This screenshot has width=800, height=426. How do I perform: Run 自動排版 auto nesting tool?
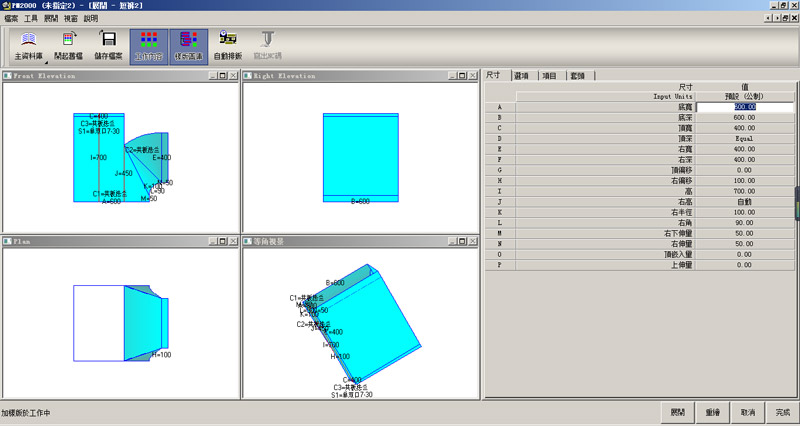[228, 46]
